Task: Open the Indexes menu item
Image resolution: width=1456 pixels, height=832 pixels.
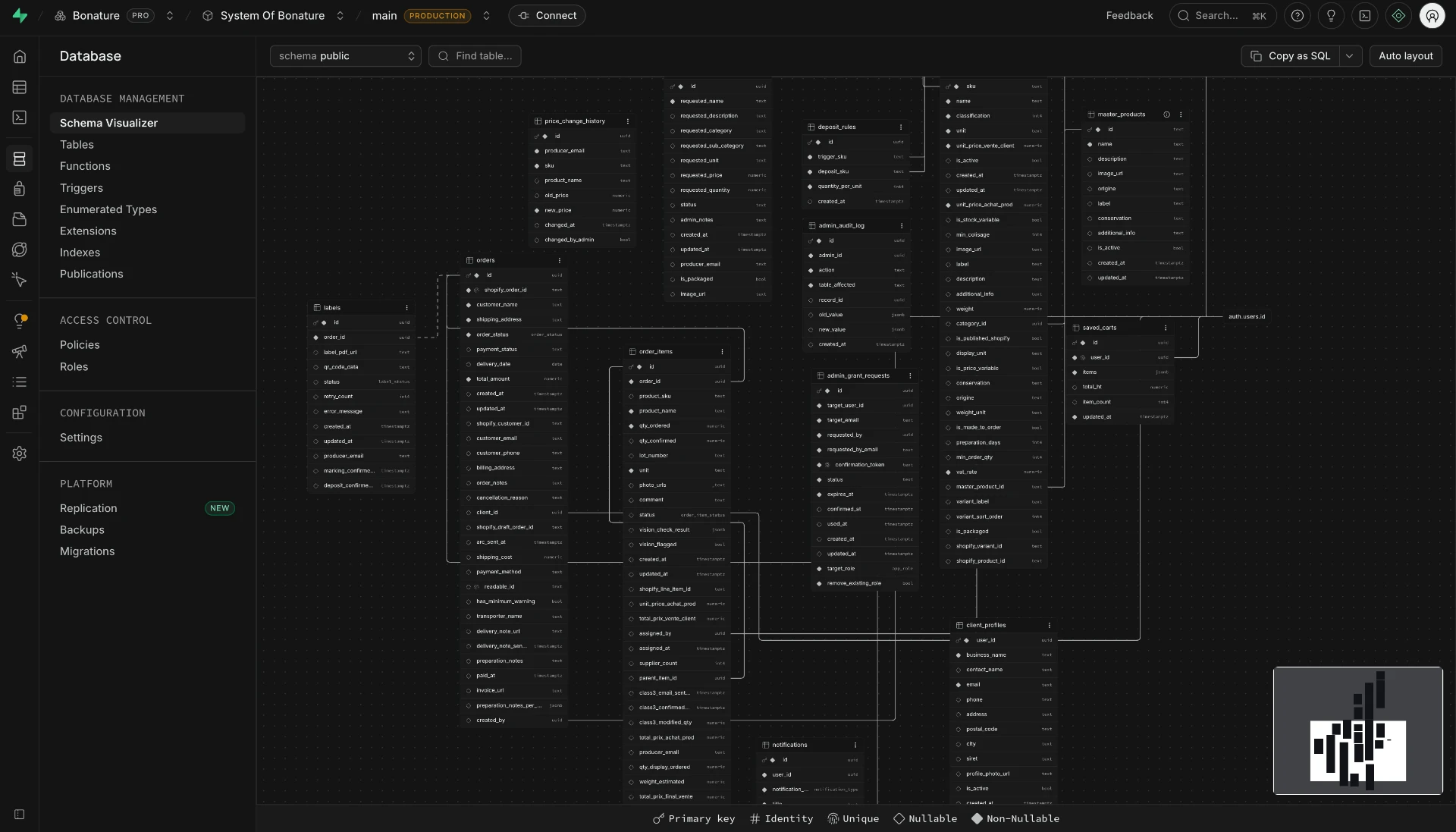Action: pyautogui.click(x=80, y=253)
